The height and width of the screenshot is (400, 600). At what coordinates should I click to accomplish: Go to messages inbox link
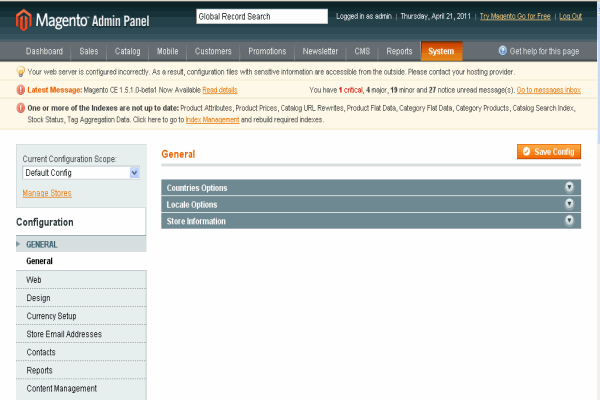pyautogui.click(x=549, y=90)
